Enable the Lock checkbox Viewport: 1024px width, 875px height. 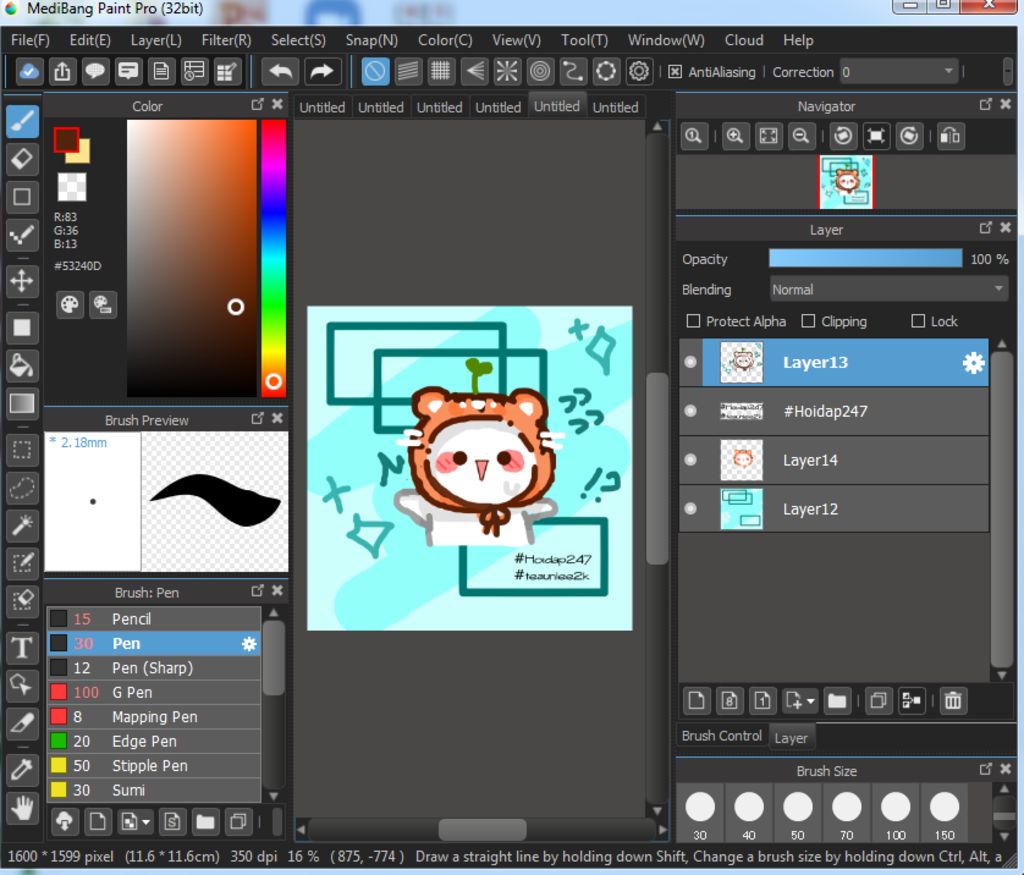coord(918,321)
